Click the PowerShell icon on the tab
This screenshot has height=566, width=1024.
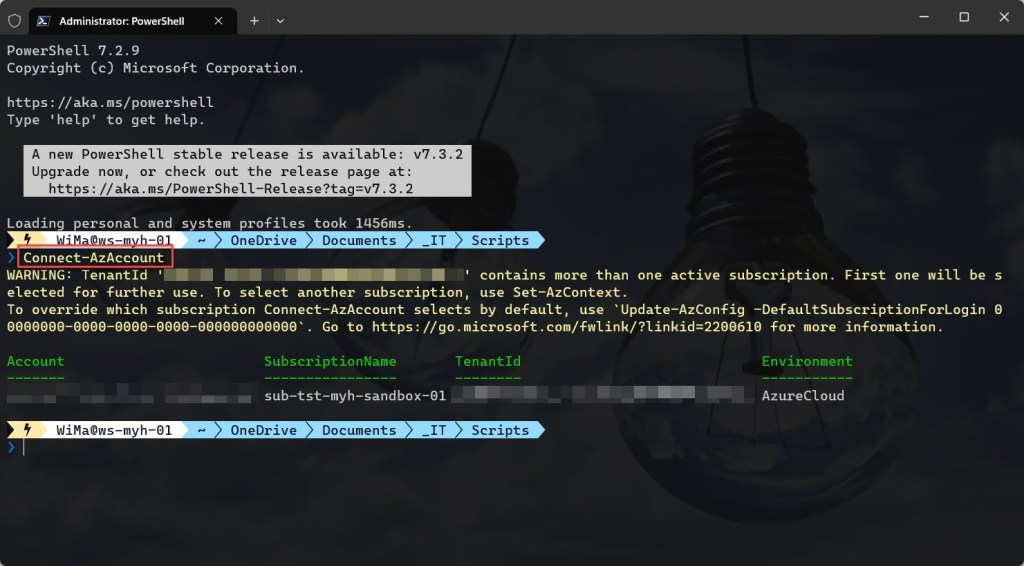click(45, 20)
